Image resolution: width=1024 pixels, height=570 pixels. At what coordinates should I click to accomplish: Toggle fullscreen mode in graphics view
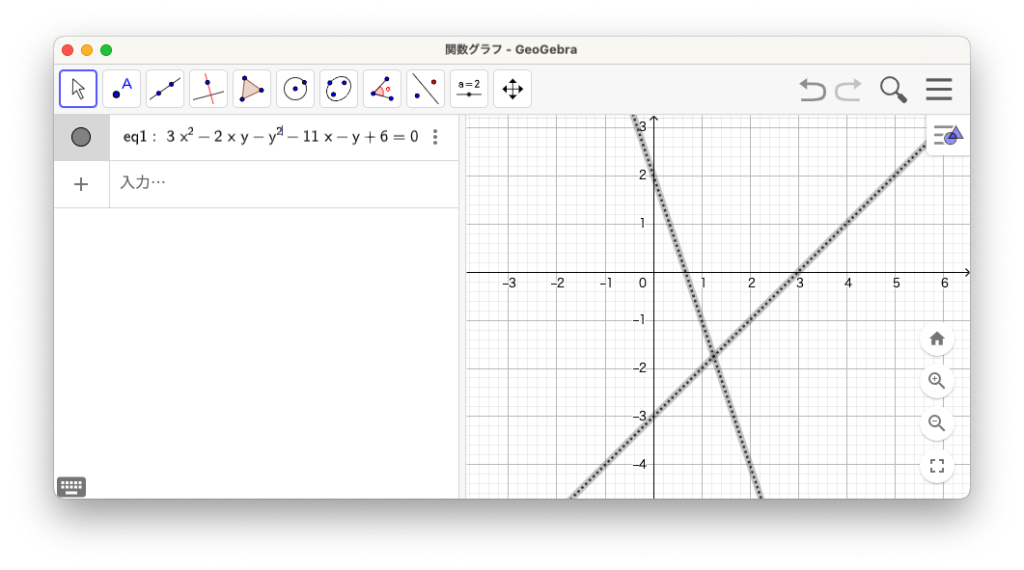pos(937,466)
